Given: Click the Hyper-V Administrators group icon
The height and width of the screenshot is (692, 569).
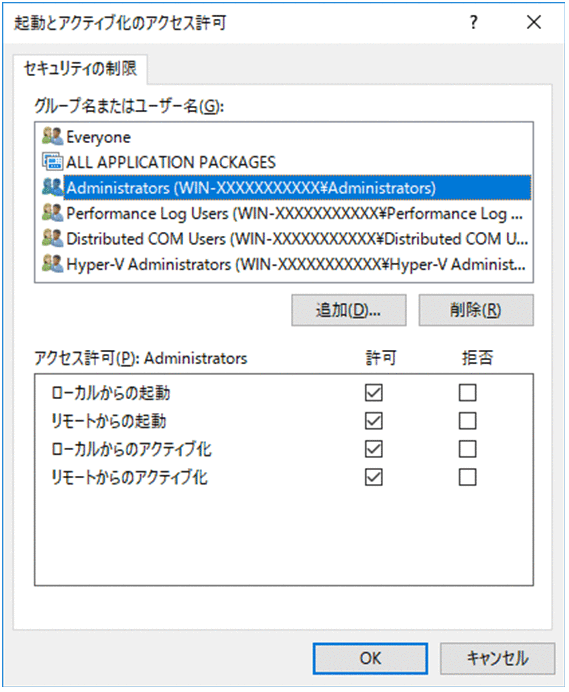Looking at the screenshot, I should tap(53, 263).
